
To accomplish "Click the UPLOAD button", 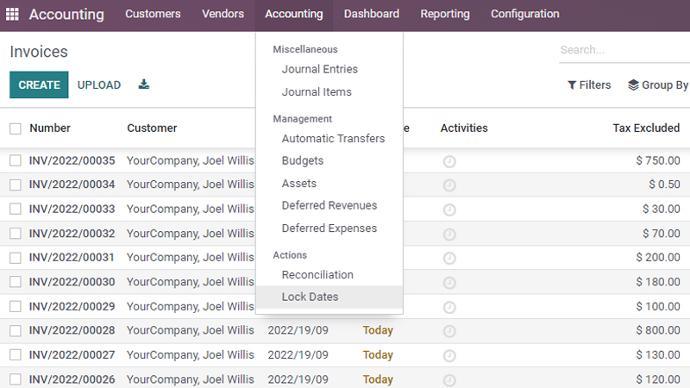I will tap(99, 85).
